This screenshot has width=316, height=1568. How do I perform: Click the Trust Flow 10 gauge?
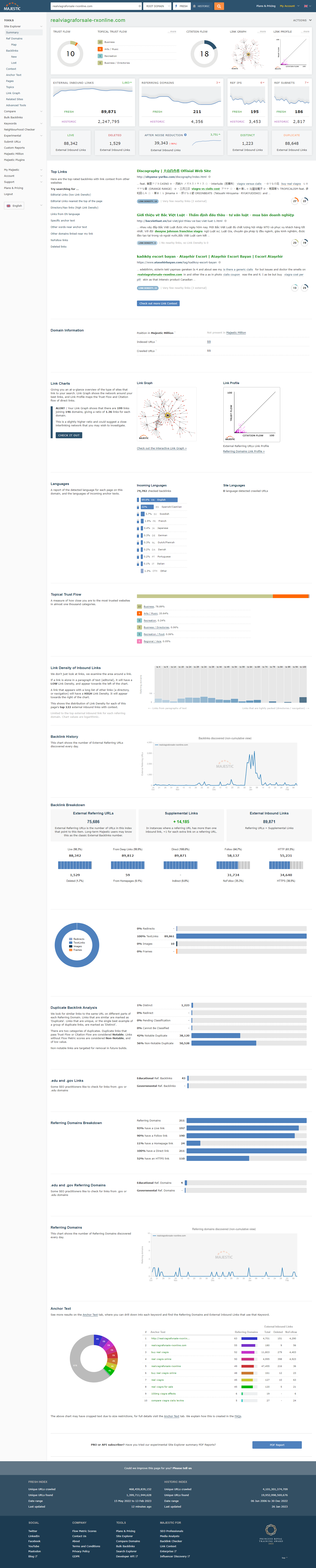pos(70,54)
